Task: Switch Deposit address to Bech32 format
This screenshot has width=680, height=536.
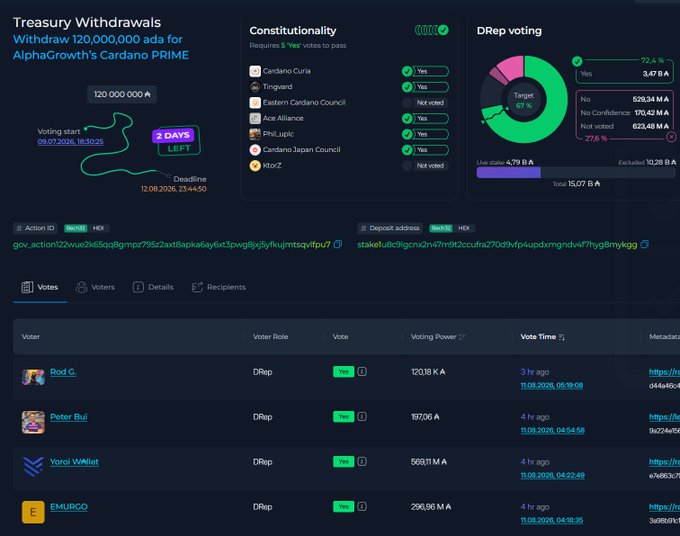Action: (x=441, y=228)
